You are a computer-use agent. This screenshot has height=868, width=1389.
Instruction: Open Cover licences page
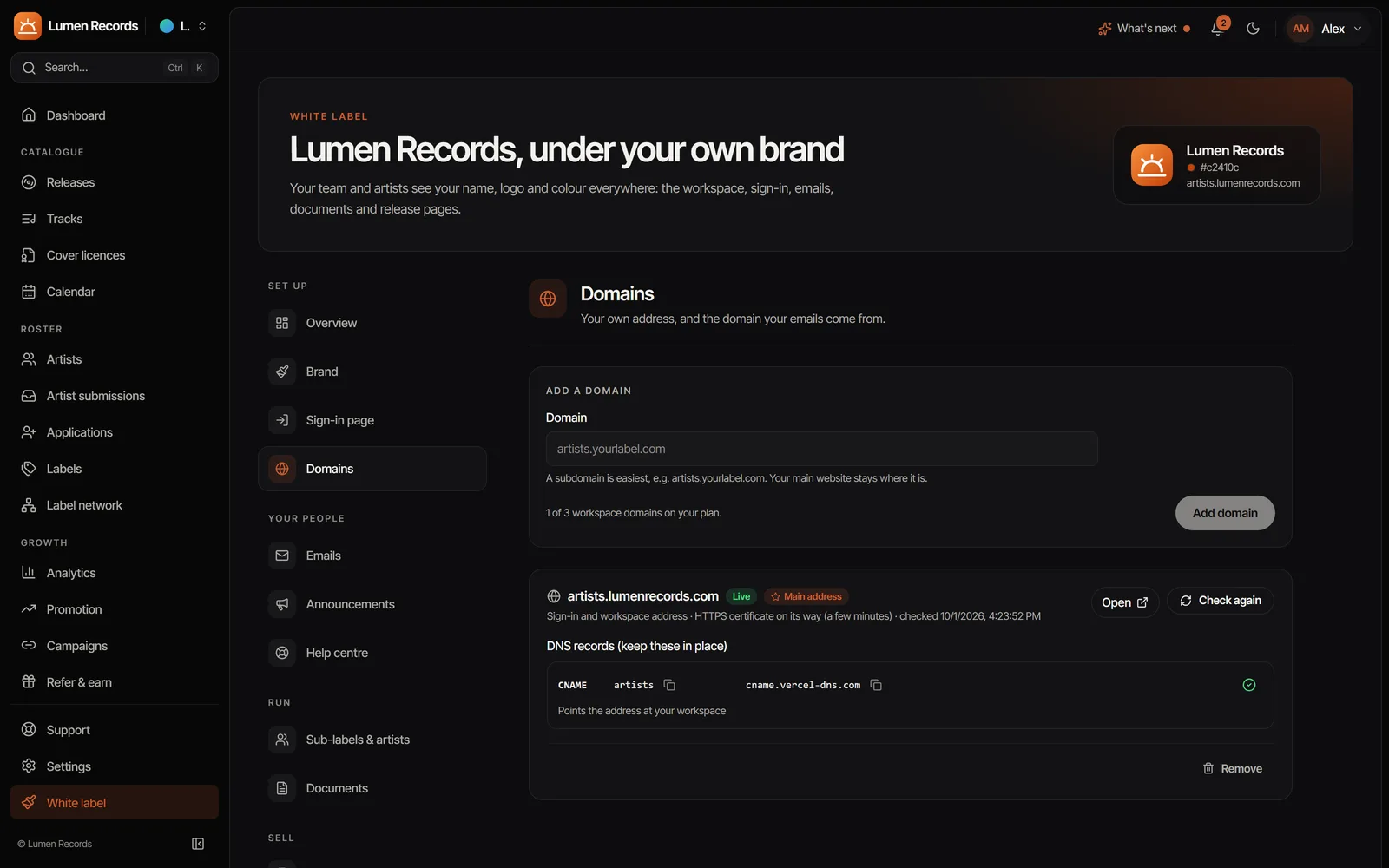click(115, 255)
